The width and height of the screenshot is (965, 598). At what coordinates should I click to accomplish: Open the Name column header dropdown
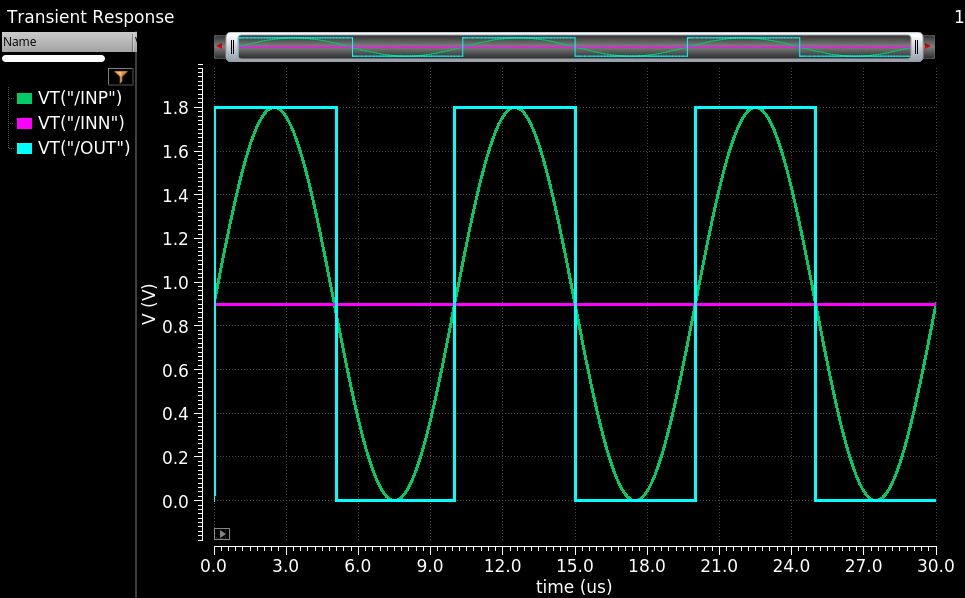point(135,43)
